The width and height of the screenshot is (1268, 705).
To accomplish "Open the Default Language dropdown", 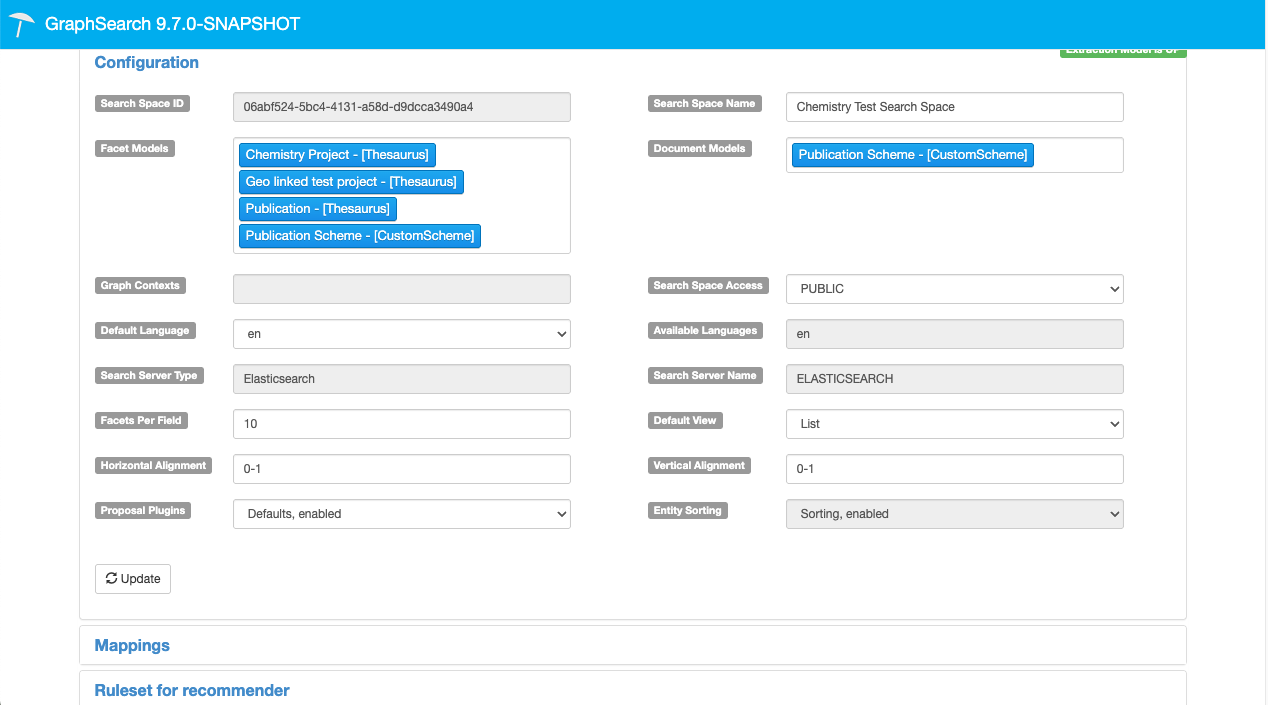I will click(401, 334).
